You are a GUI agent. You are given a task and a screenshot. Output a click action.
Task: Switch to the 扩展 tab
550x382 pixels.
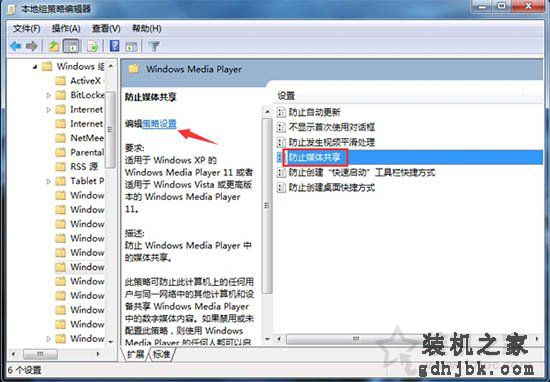click(x=135, y=354)
